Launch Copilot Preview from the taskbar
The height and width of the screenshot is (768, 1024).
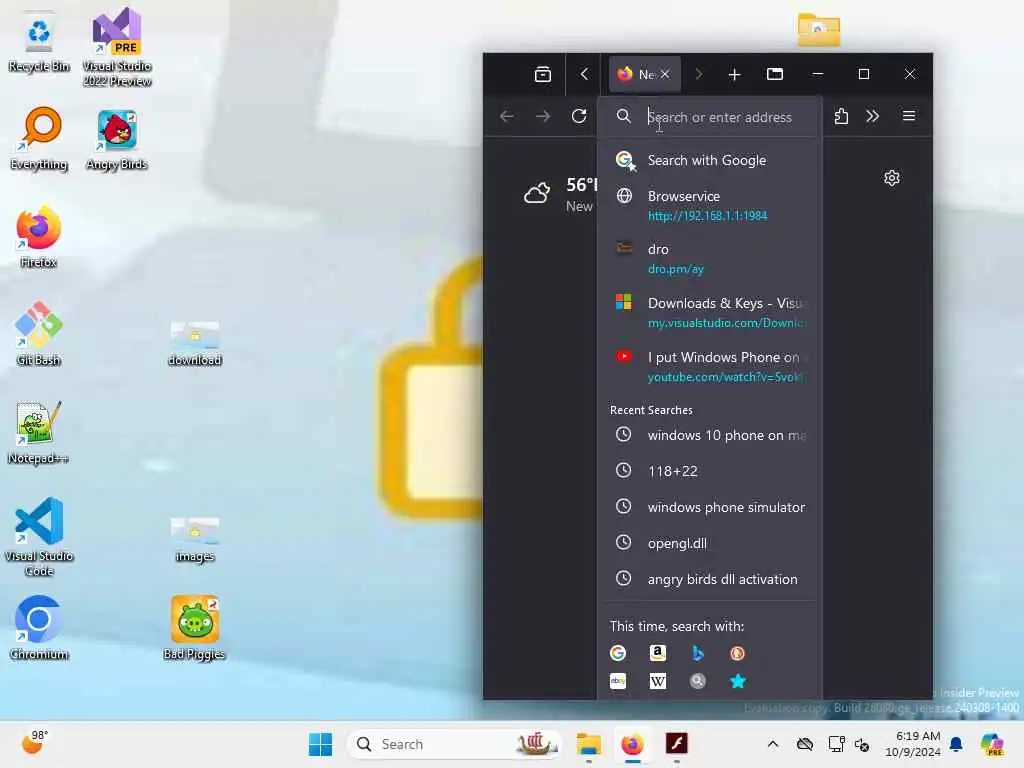click(x=992, y=744)
